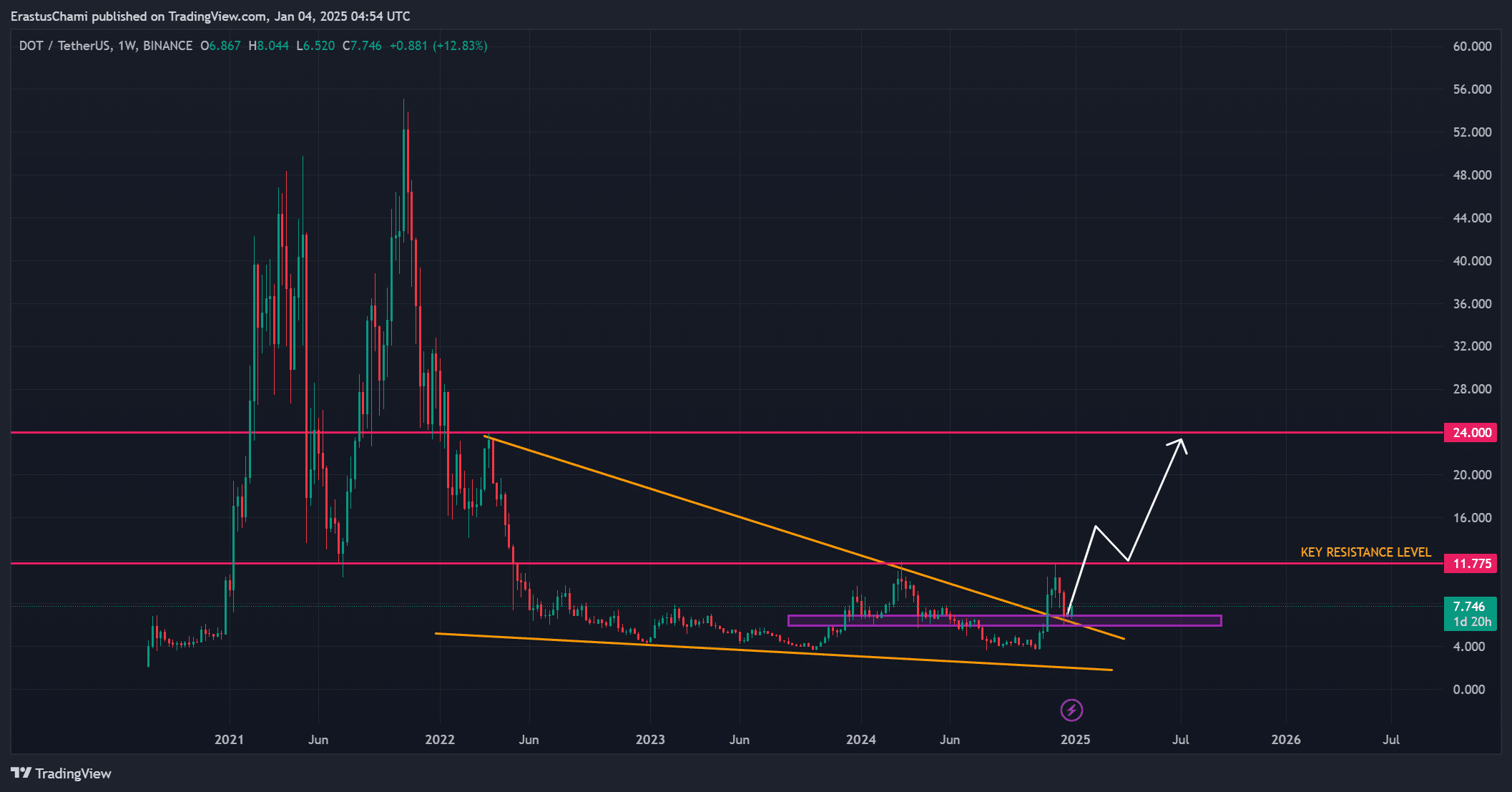Click the 2025 label on time axis
The width and height of the screenshot is (1512, 792).
point(1075,739)
